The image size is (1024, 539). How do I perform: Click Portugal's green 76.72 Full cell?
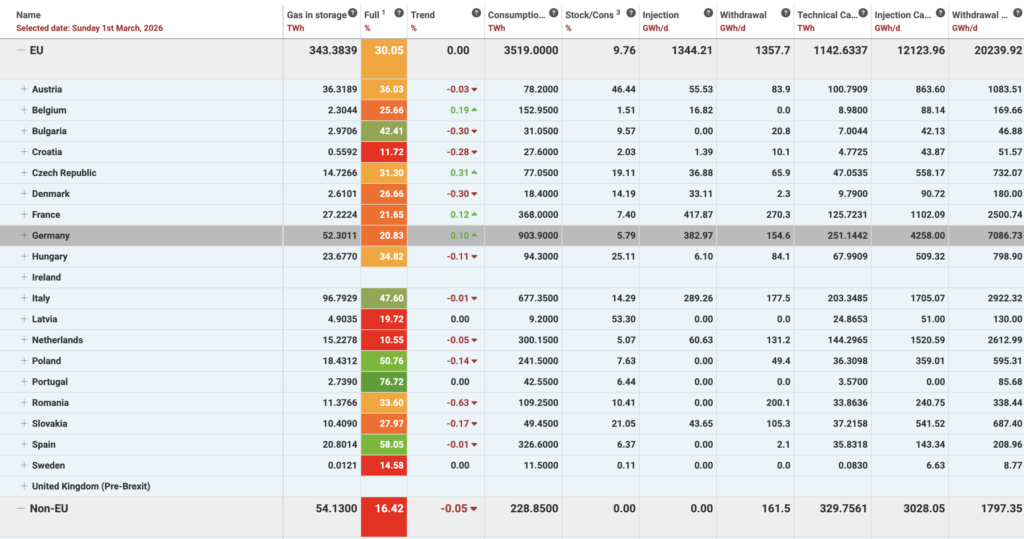385,382
